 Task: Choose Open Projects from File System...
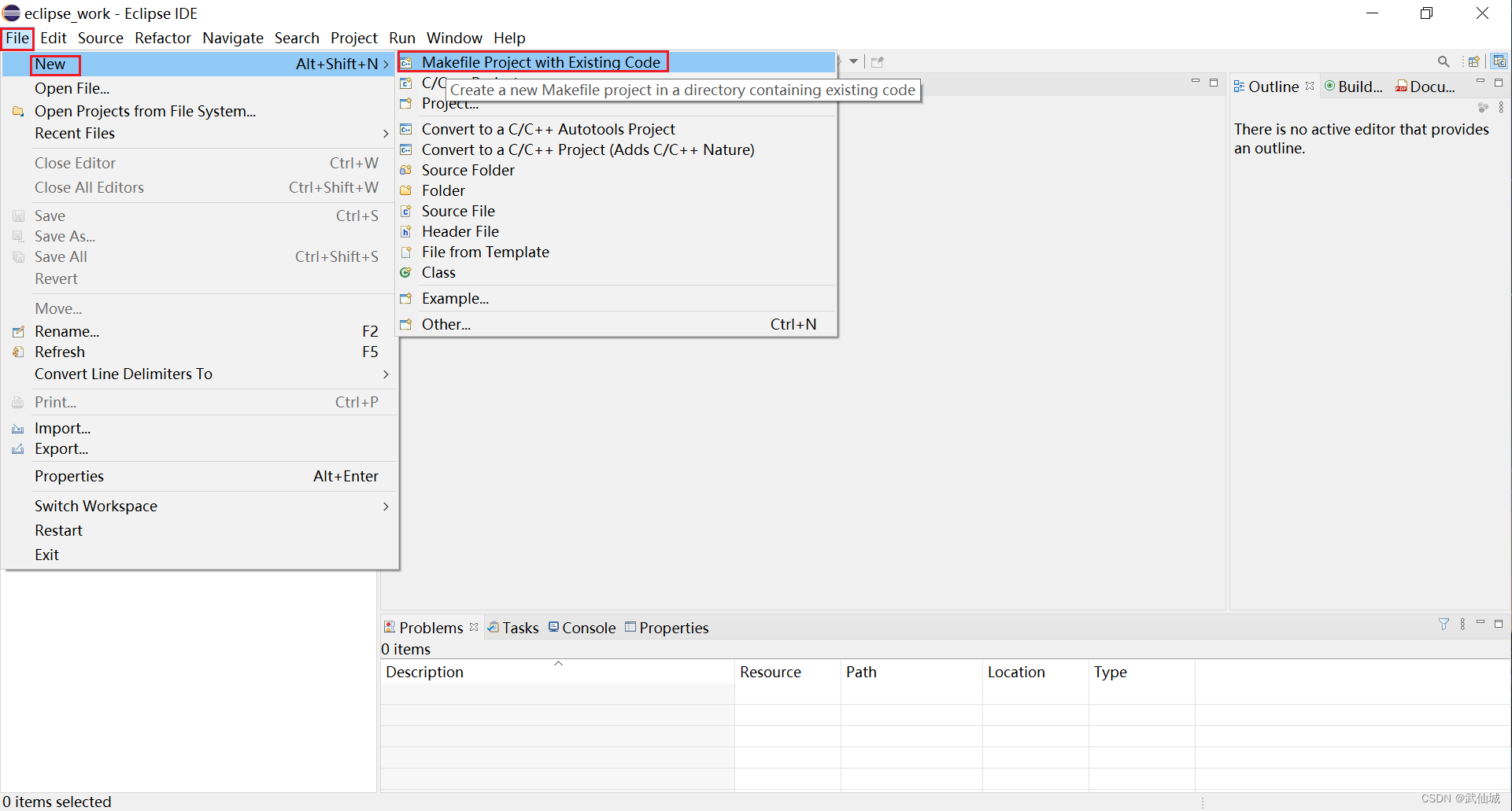tap(199, 111)
